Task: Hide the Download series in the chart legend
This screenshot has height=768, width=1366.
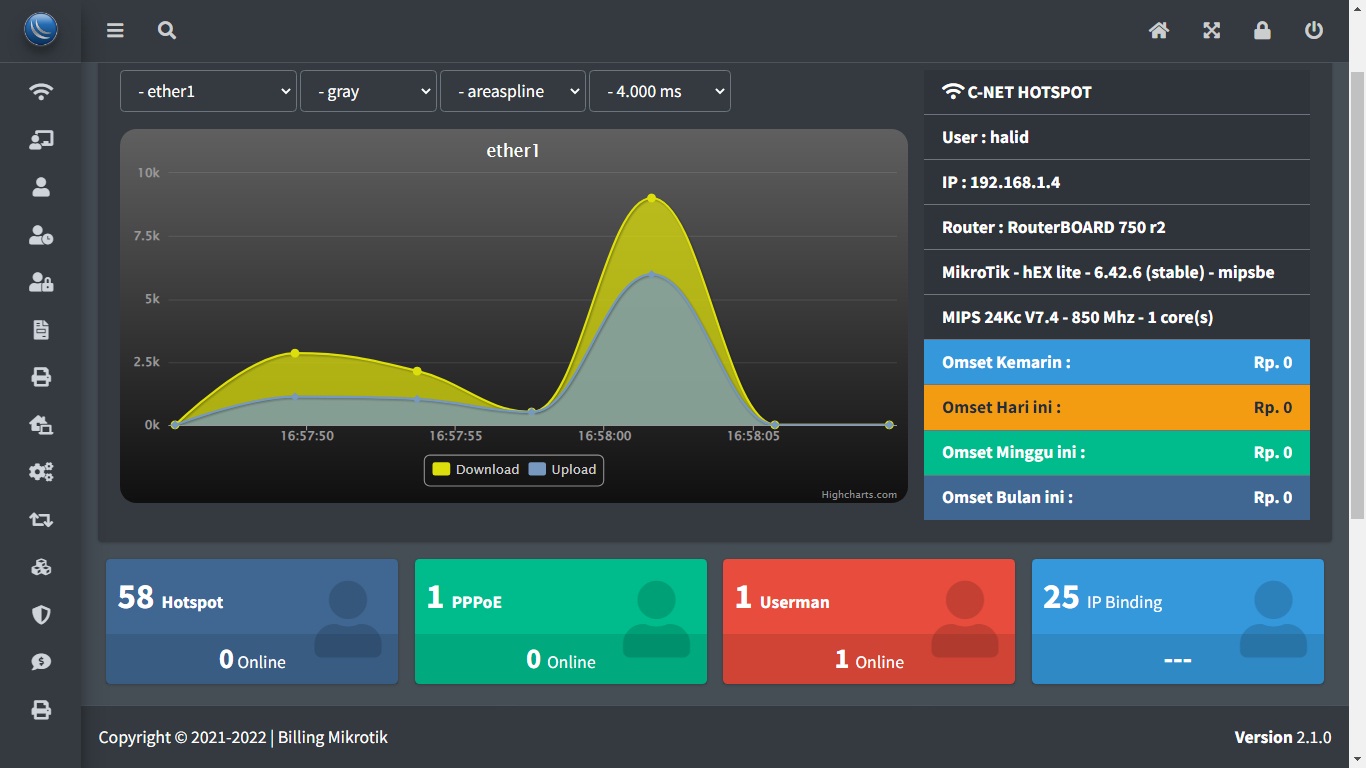Action: tap(476, 469)
